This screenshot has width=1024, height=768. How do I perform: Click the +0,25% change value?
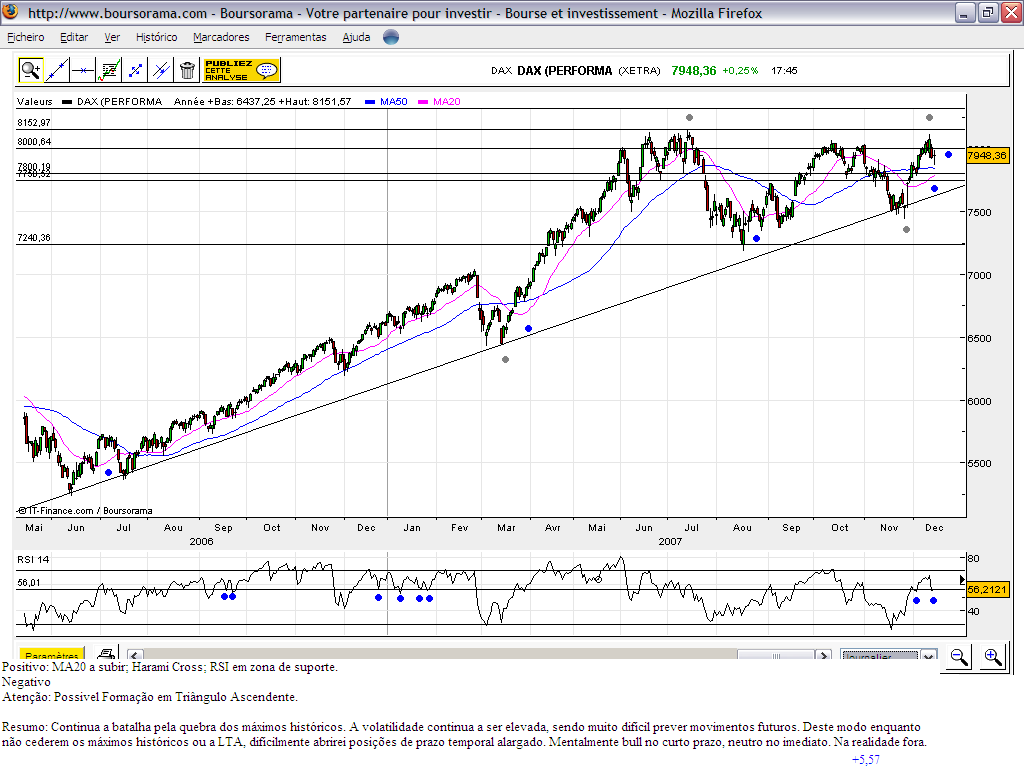(x=740, y=71)
